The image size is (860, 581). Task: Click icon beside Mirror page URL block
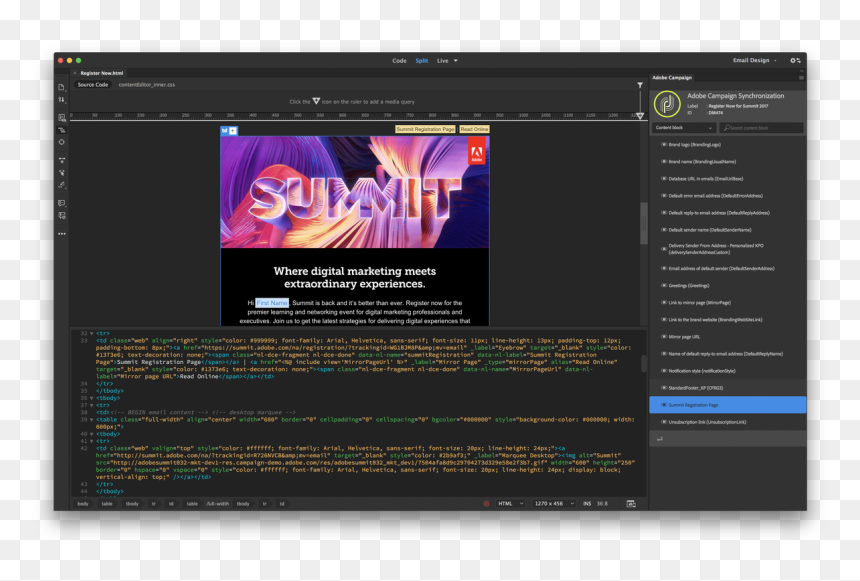[664, 337]
